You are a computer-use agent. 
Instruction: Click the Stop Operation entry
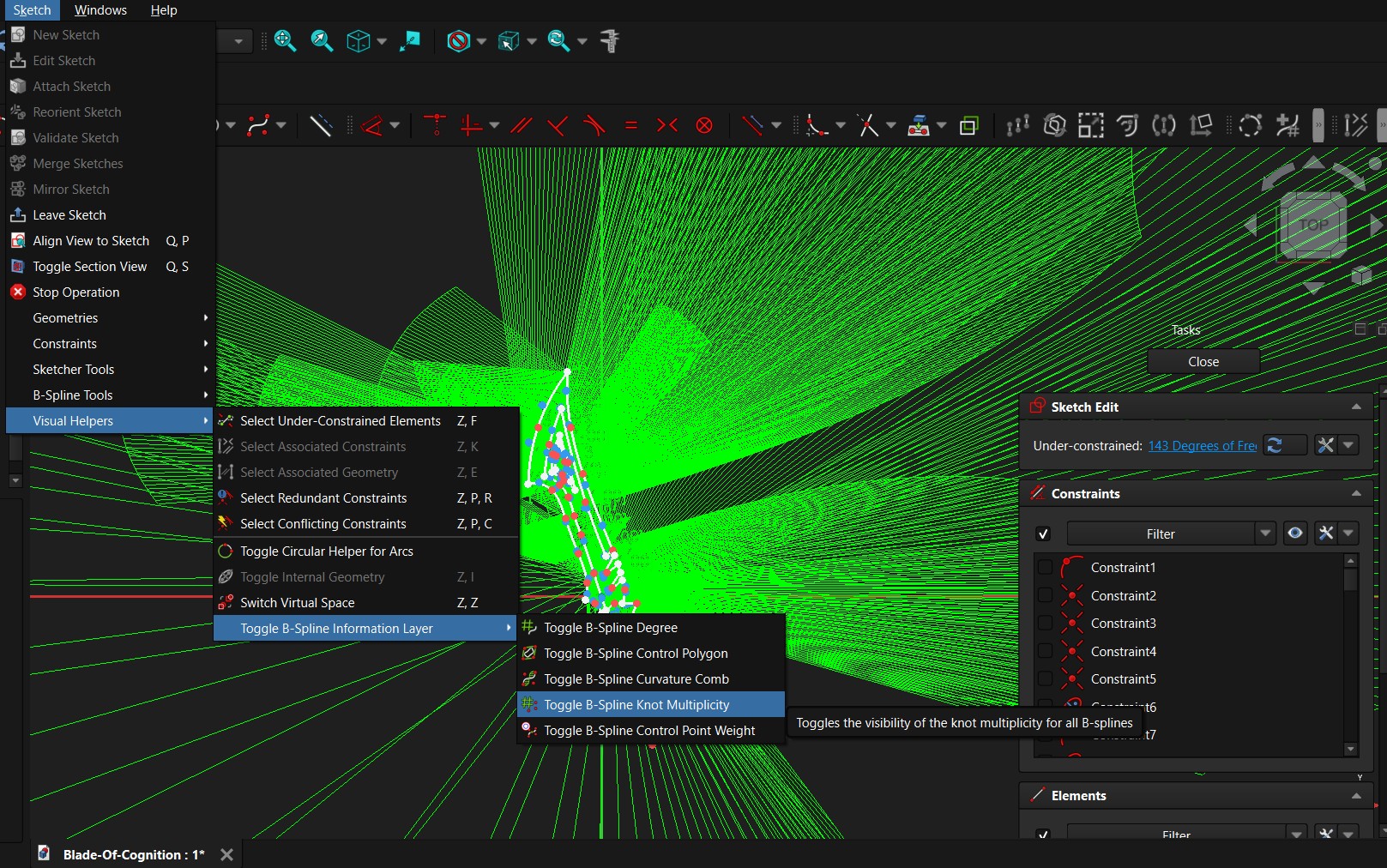[110, 292]
